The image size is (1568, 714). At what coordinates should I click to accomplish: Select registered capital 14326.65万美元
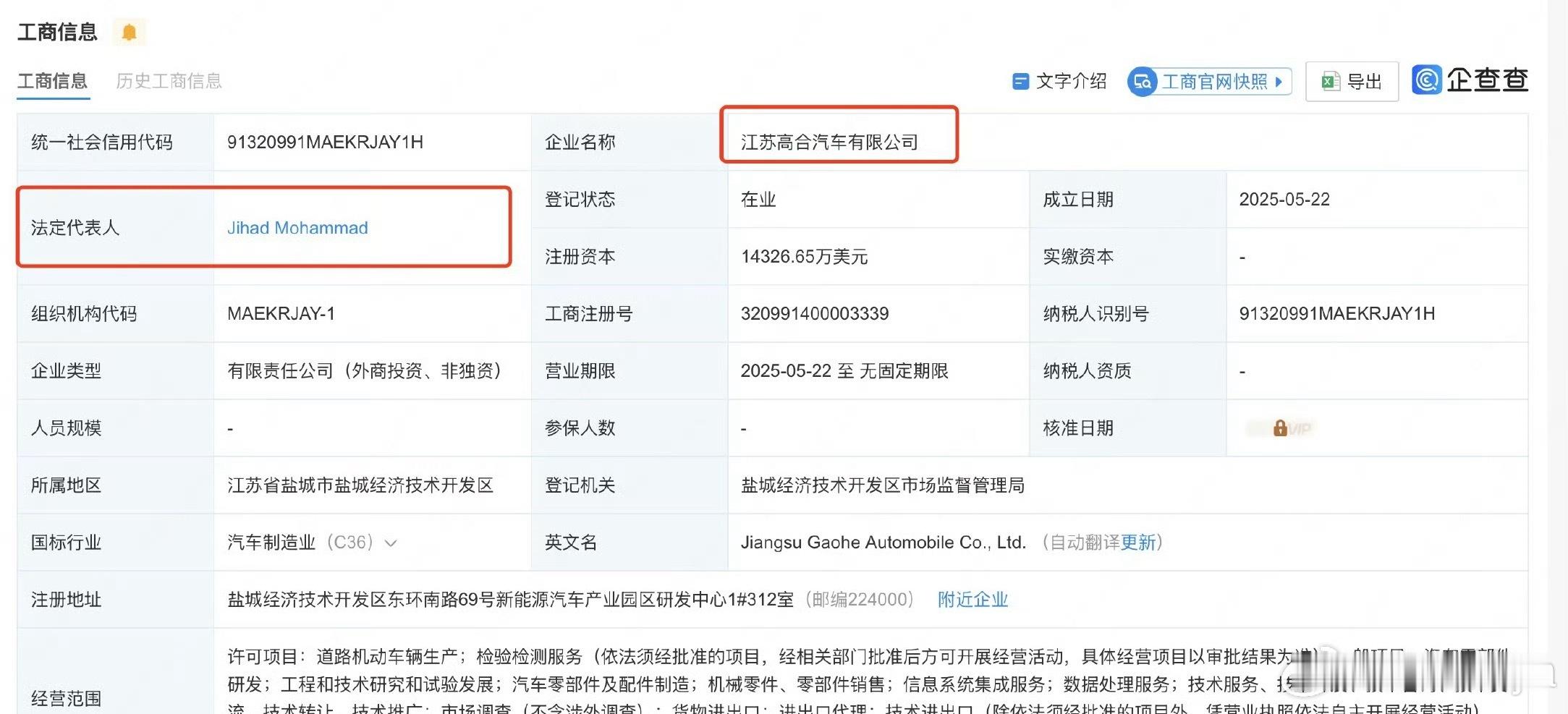(804, 257)
